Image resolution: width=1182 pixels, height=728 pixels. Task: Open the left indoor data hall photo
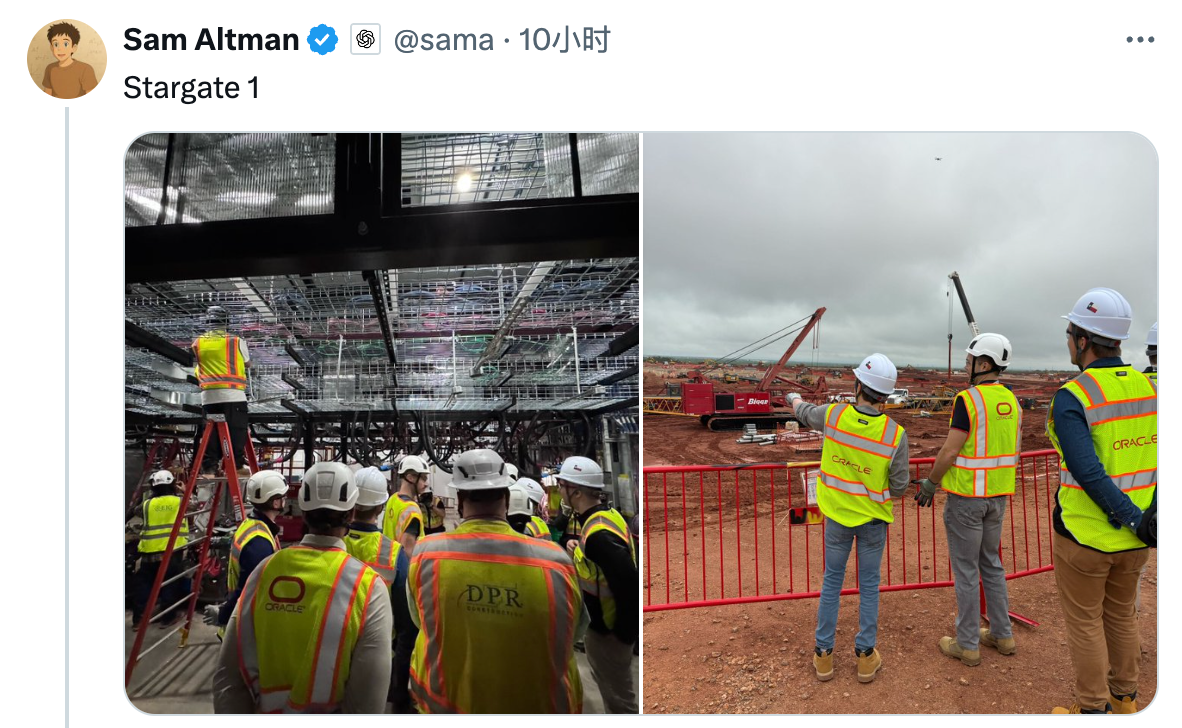click(x=381, y=423)
